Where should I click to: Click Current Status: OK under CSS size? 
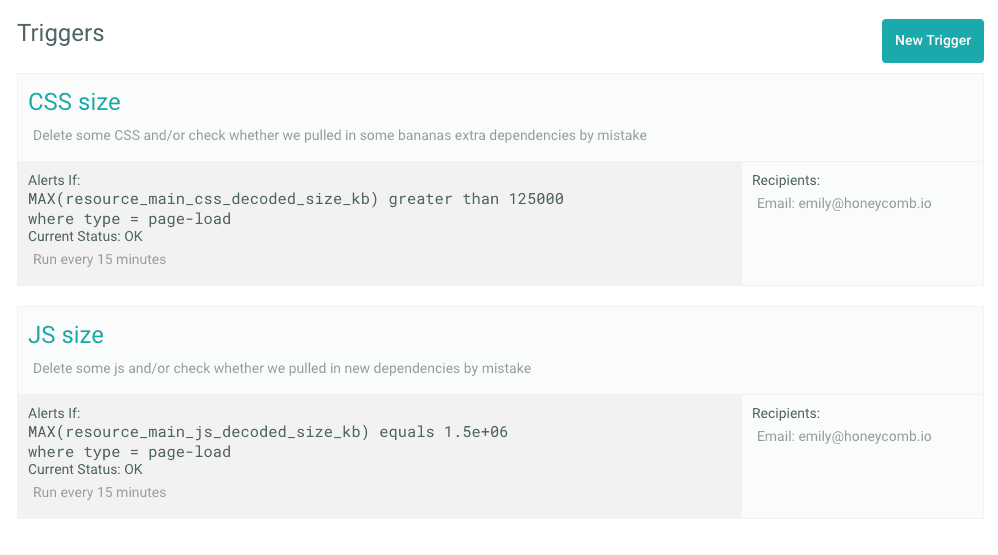click(x=85, y=237)
